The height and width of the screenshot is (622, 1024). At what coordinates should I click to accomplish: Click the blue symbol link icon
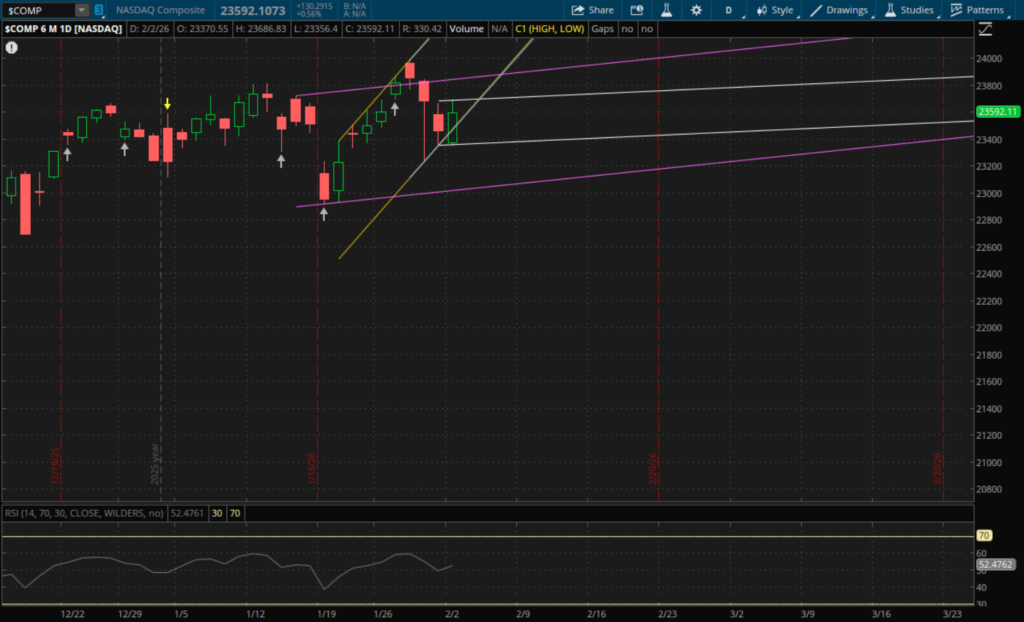click(99, 10)
